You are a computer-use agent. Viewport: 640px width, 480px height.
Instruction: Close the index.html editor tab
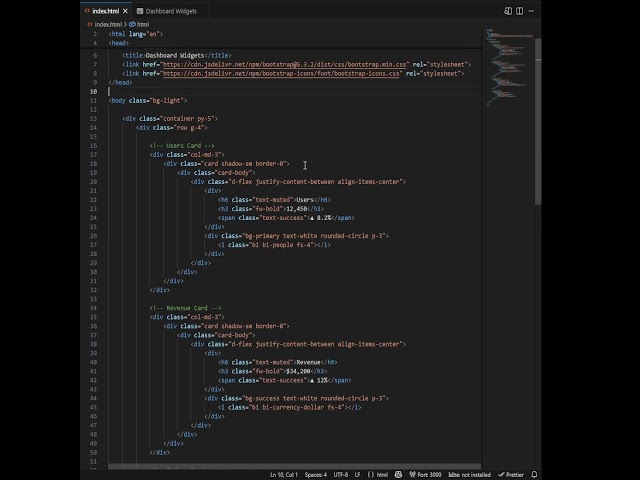(x=125, y=11)
